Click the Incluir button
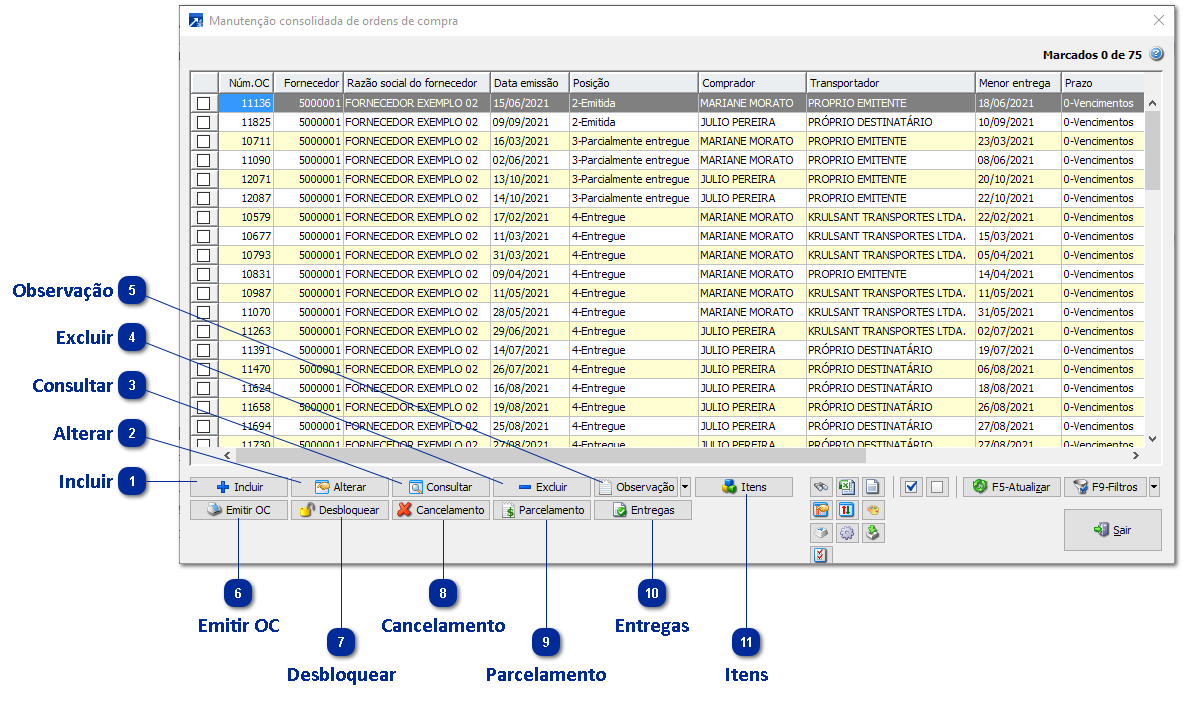 click(x=239, y=487)
